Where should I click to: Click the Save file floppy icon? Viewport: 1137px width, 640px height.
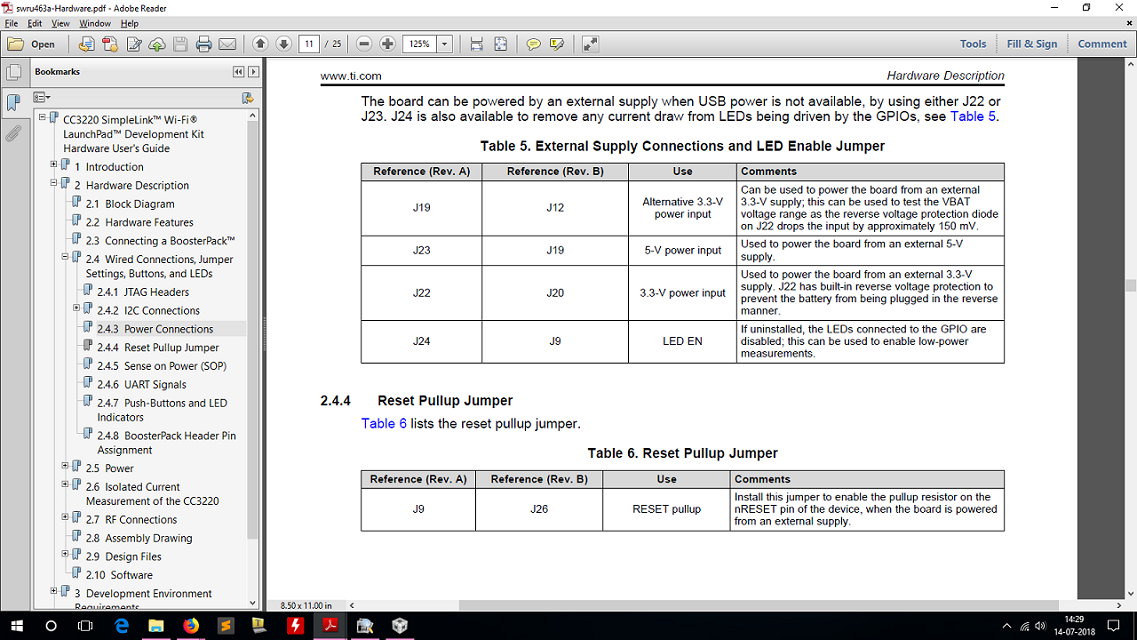pyautogui.click(x=180, y=44)
